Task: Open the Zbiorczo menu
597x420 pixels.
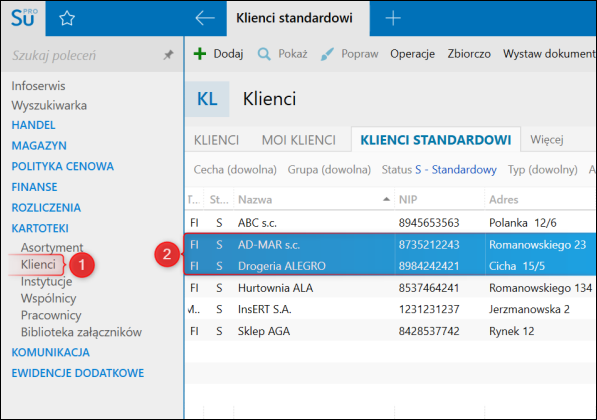Action: [469, 54]
